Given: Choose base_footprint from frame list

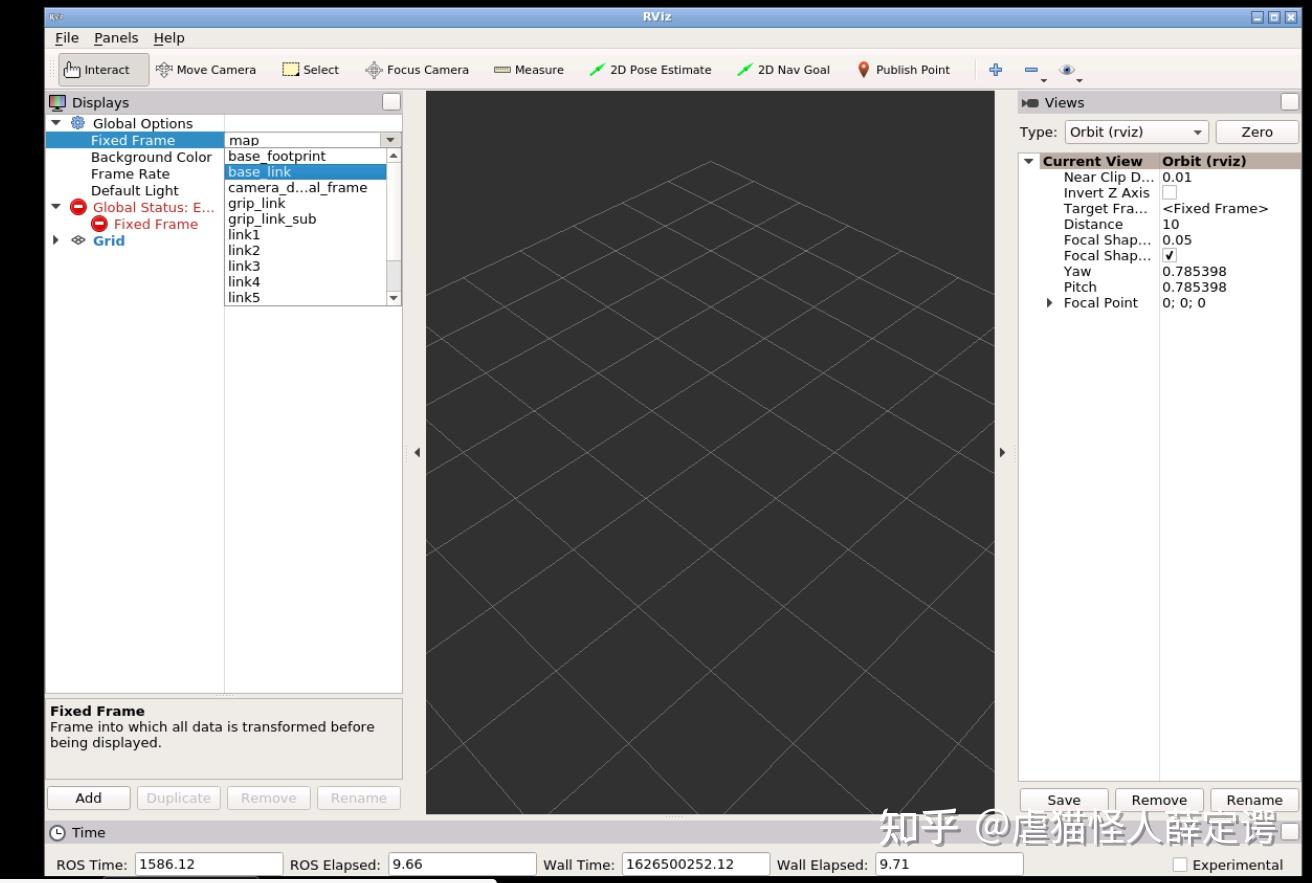Looking at the screenshot, I should coord(306,156).
